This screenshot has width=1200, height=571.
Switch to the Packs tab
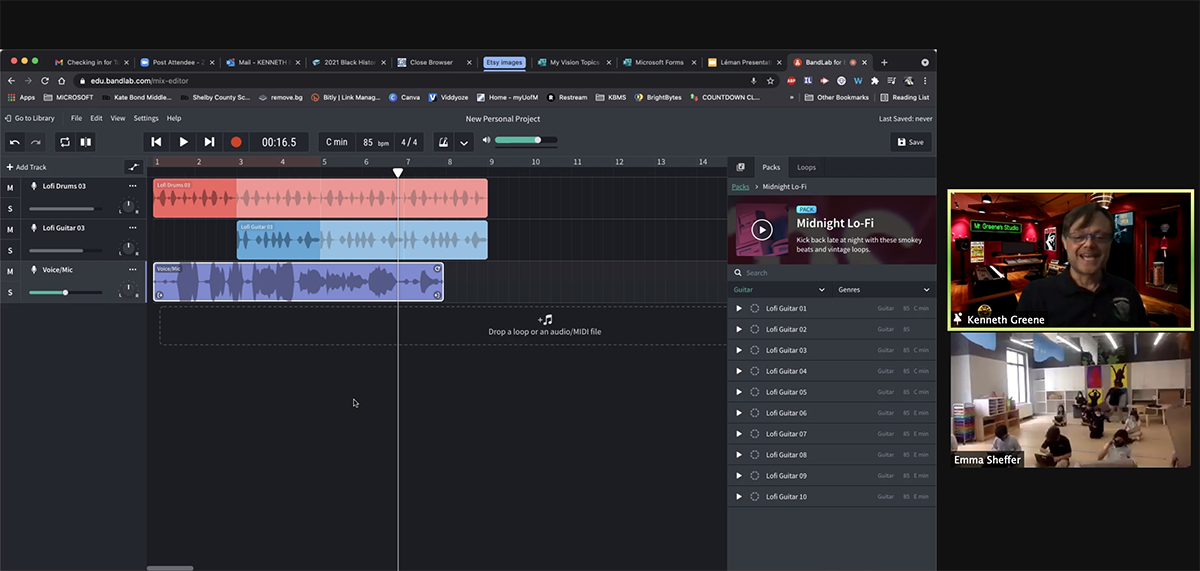point(771,167)
